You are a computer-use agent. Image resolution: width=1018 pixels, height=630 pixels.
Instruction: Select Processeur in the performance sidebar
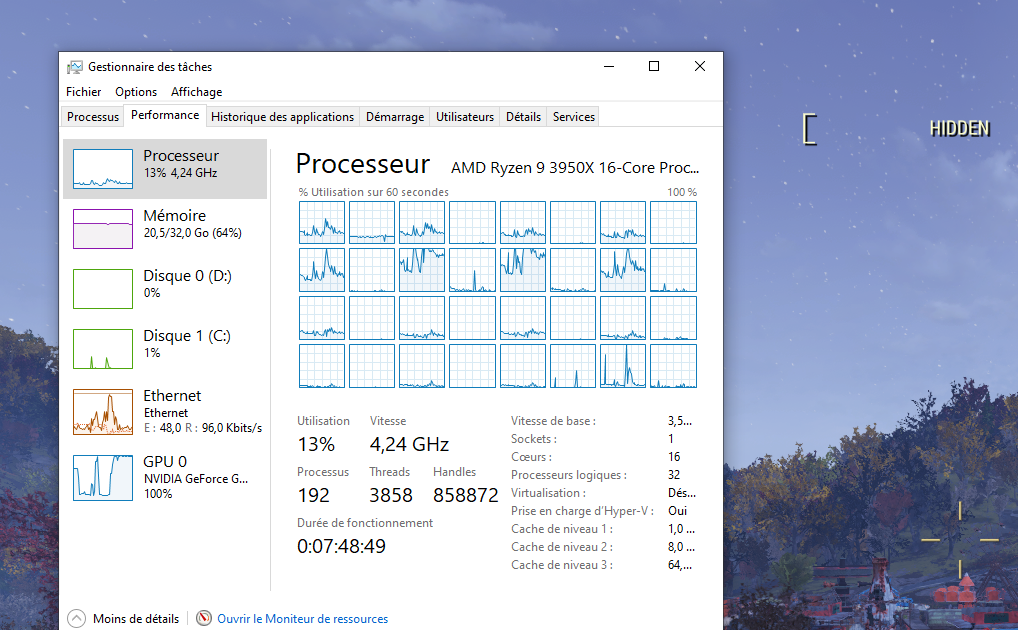click(165, 169)
